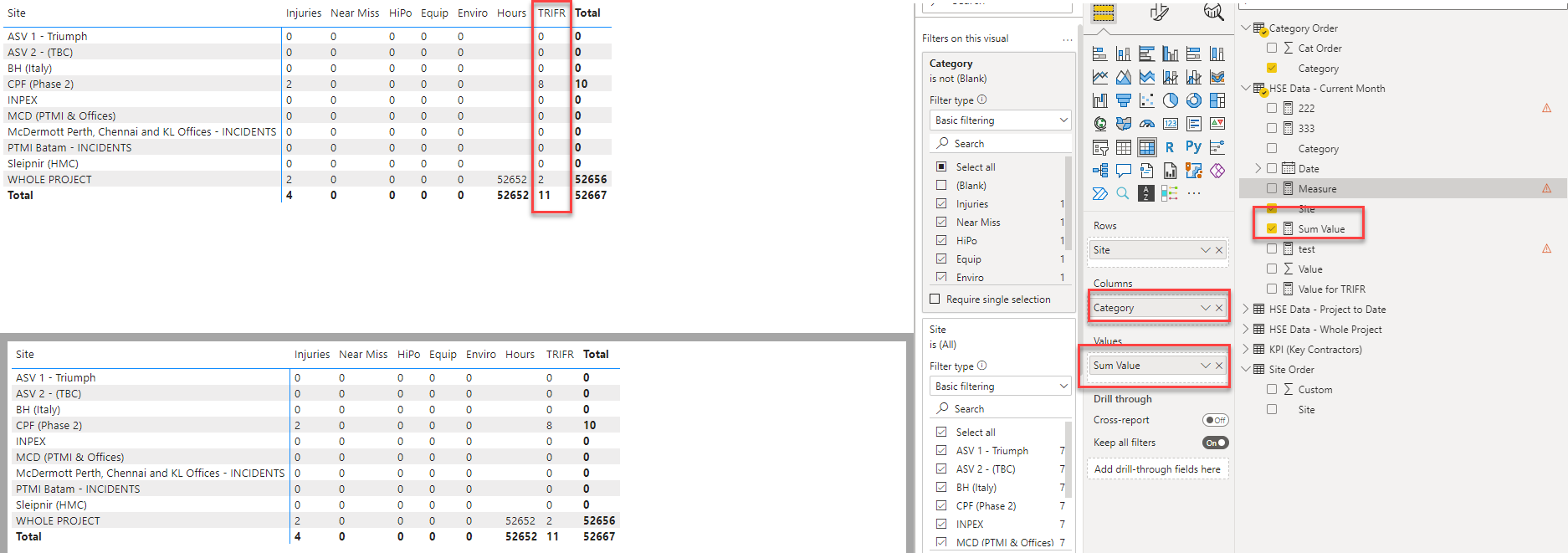Remove Site from Rows well
The width and height of the screenshot is (1568, 553).
point(1219,250)
